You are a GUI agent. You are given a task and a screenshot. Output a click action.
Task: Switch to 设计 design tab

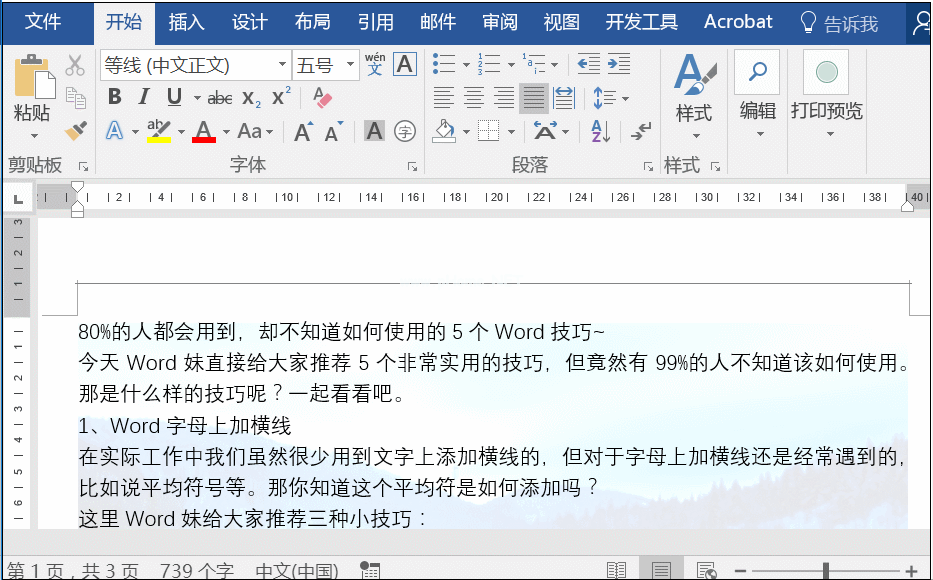coord(249,23)
